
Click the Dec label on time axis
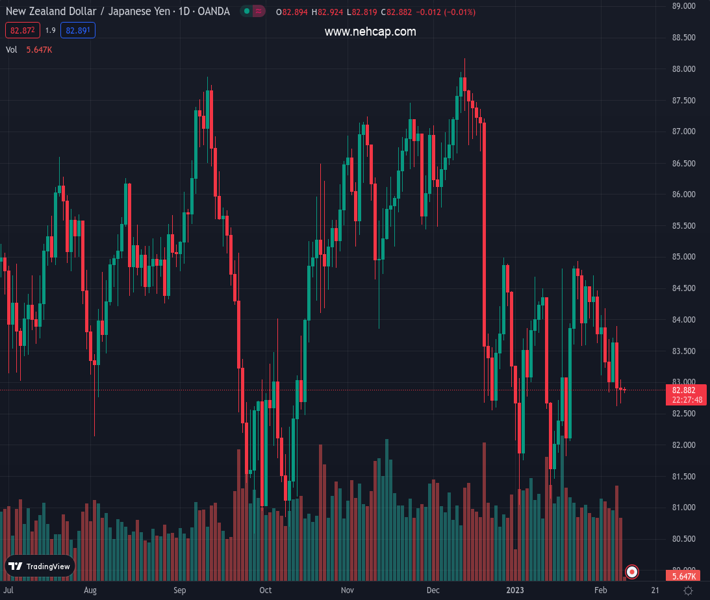click(432, 591)
